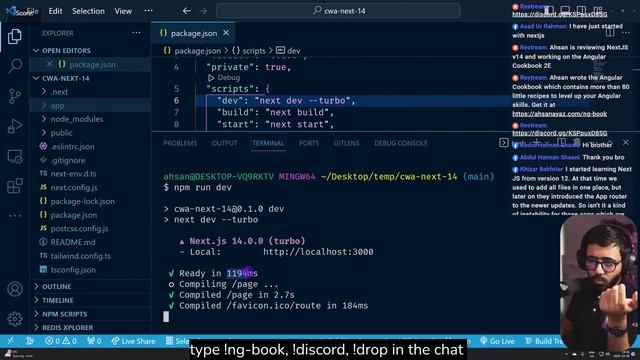Expand the .next folder
This screenshot has height=360, width=640.
pyautogui.click(x=91, y=92)
